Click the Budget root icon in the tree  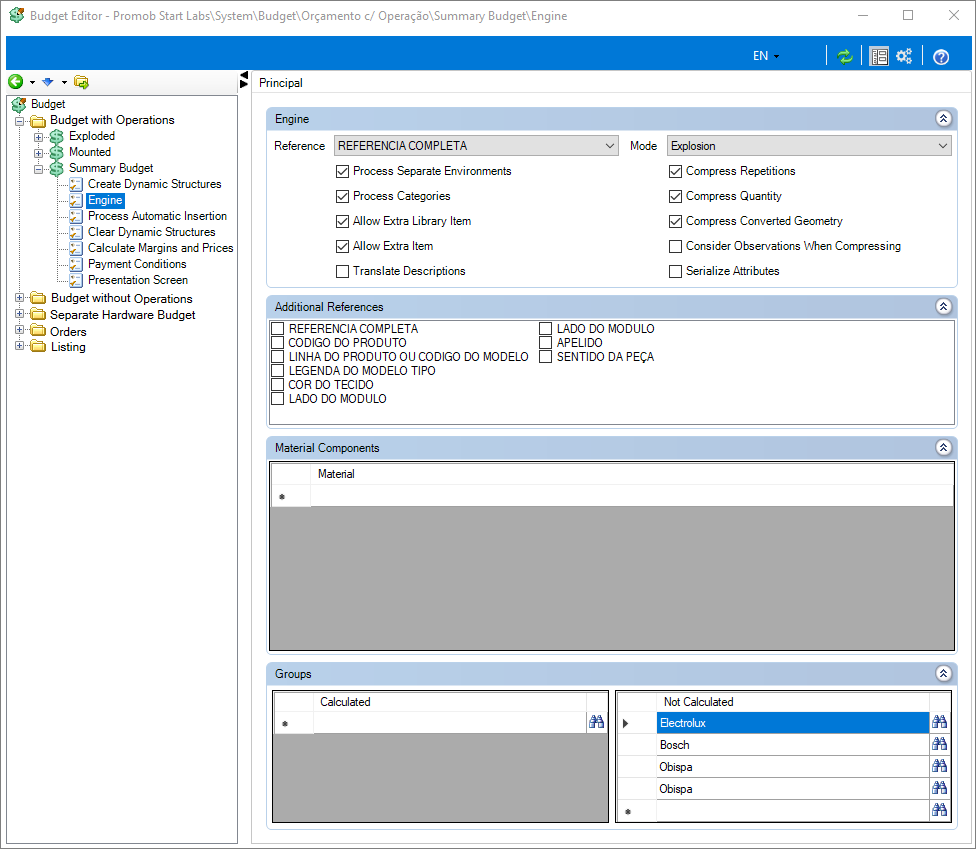click(19, 105)
